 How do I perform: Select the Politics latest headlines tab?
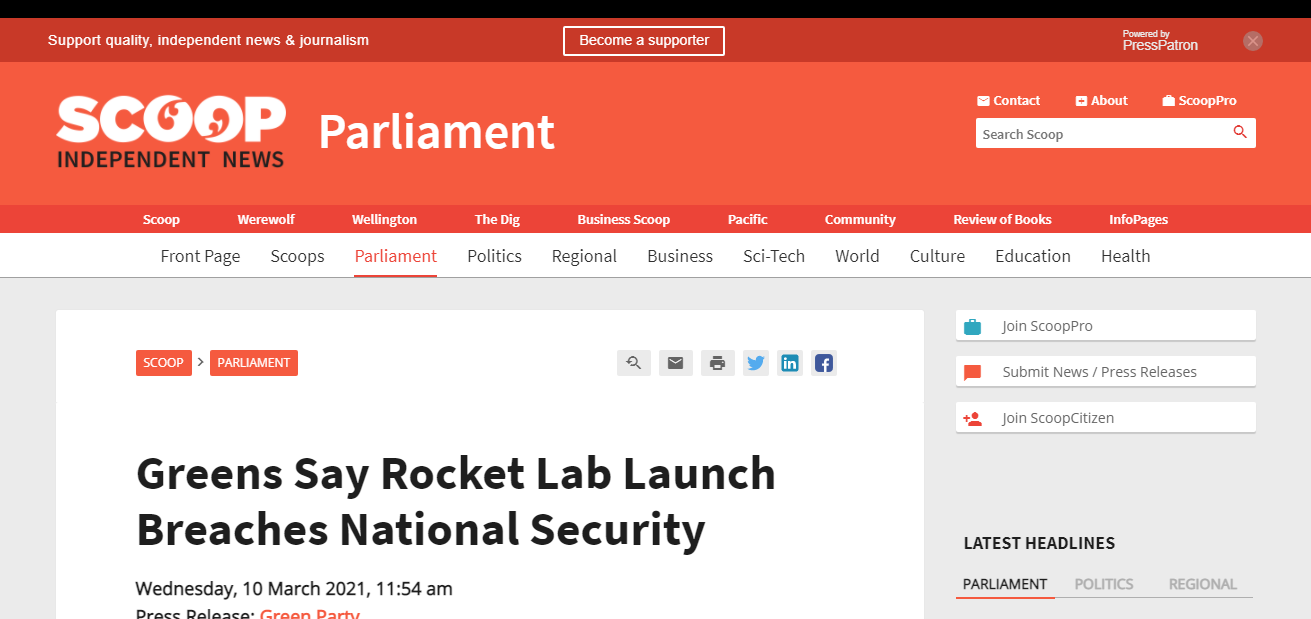click(1104, 584)
